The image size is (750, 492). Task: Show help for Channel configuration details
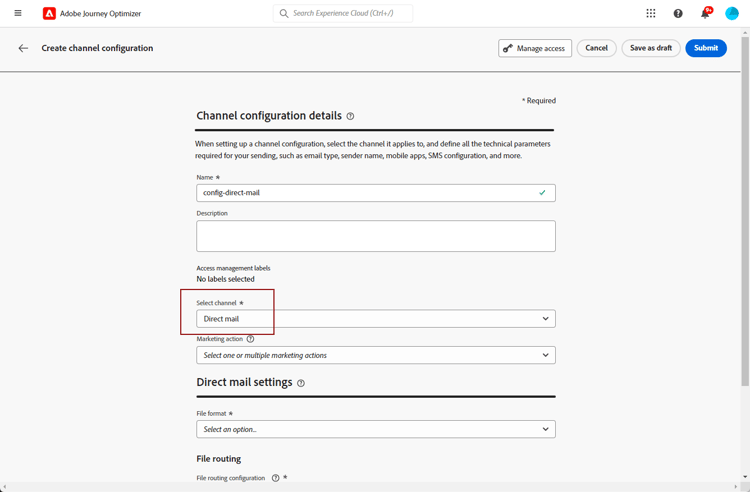[350, 116]
